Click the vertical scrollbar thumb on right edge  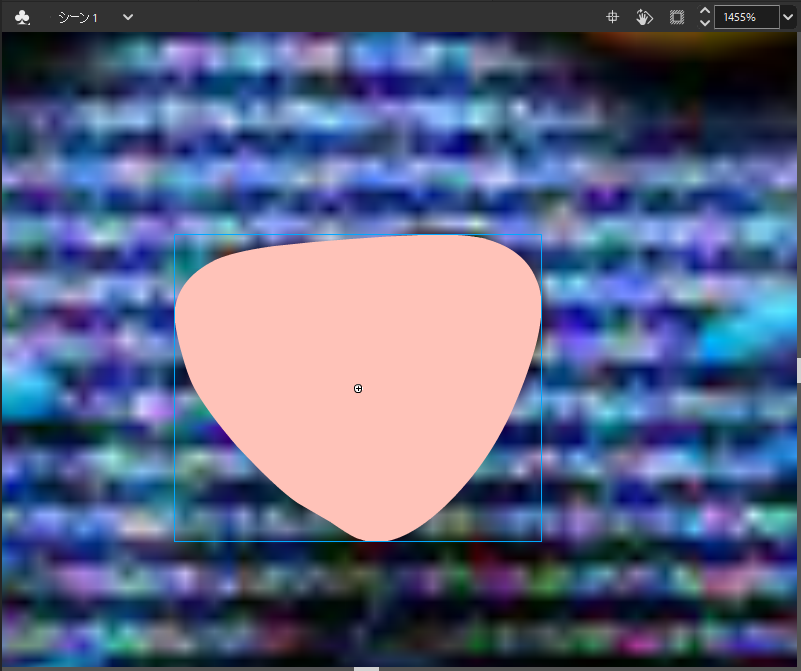(798, 370)
